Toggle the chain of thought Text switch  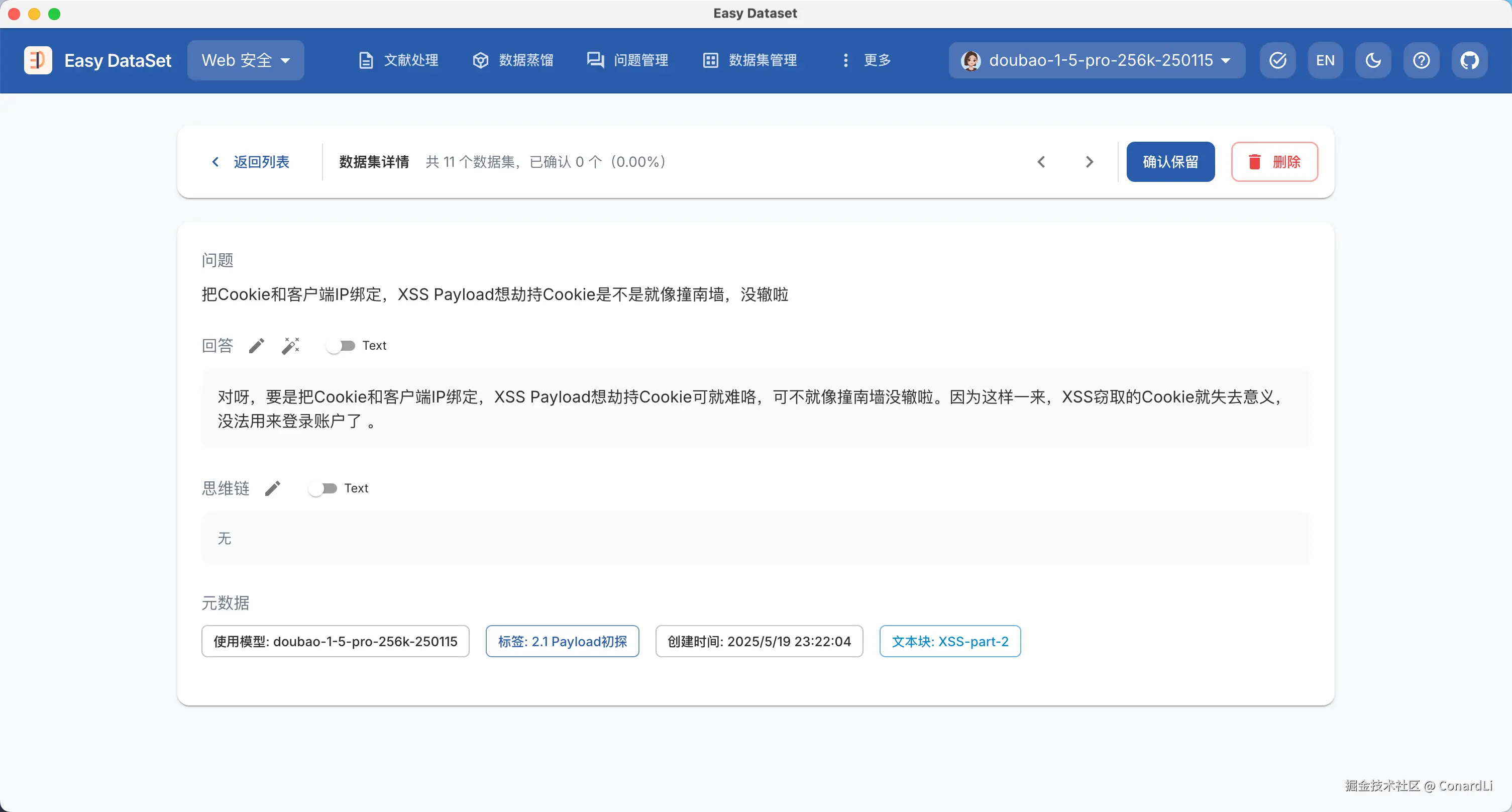click(323, 488)
